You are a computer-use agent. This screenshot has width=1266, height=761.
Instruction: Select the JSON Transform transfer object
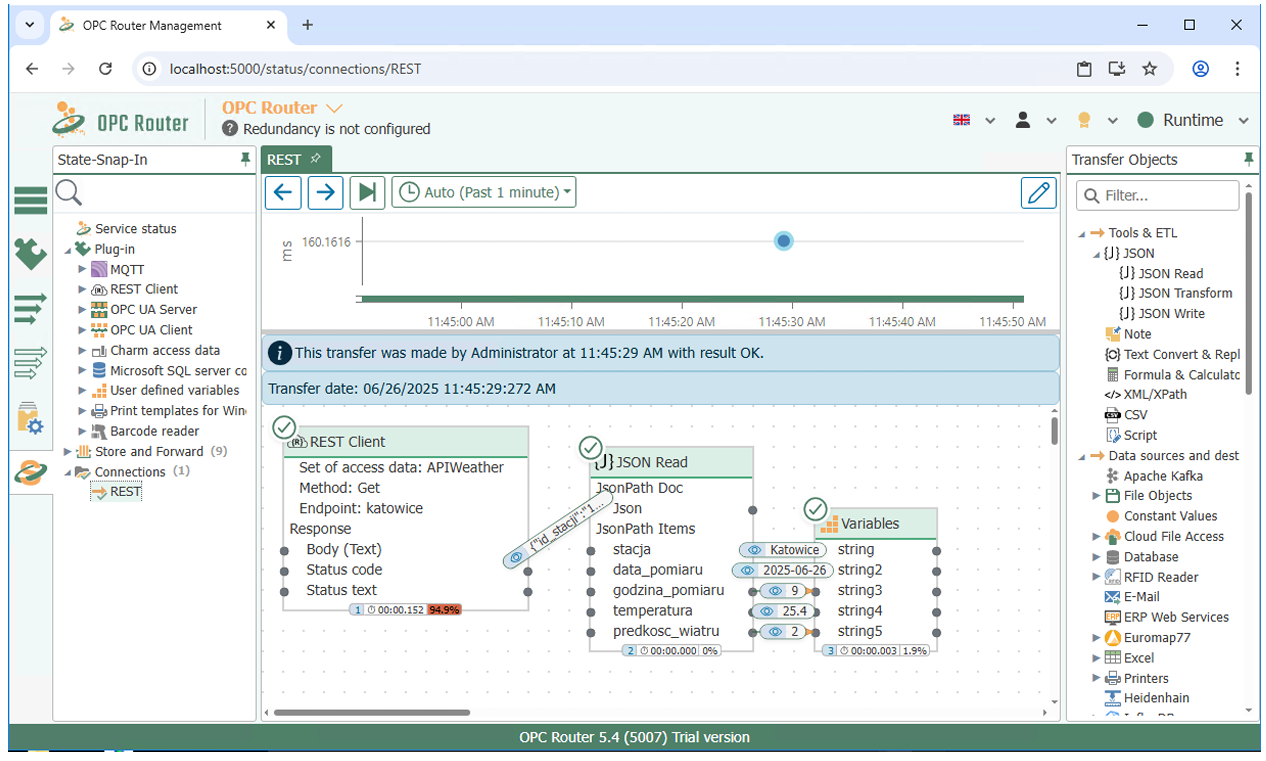[x=1175, y=293]
